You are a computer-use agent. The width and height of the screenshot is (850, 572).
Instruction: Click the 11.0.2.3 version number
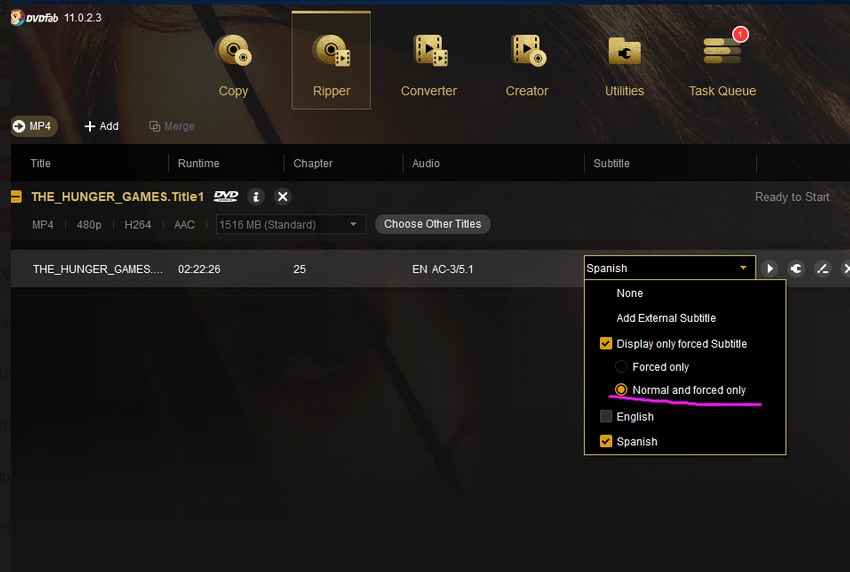(82, 18)
